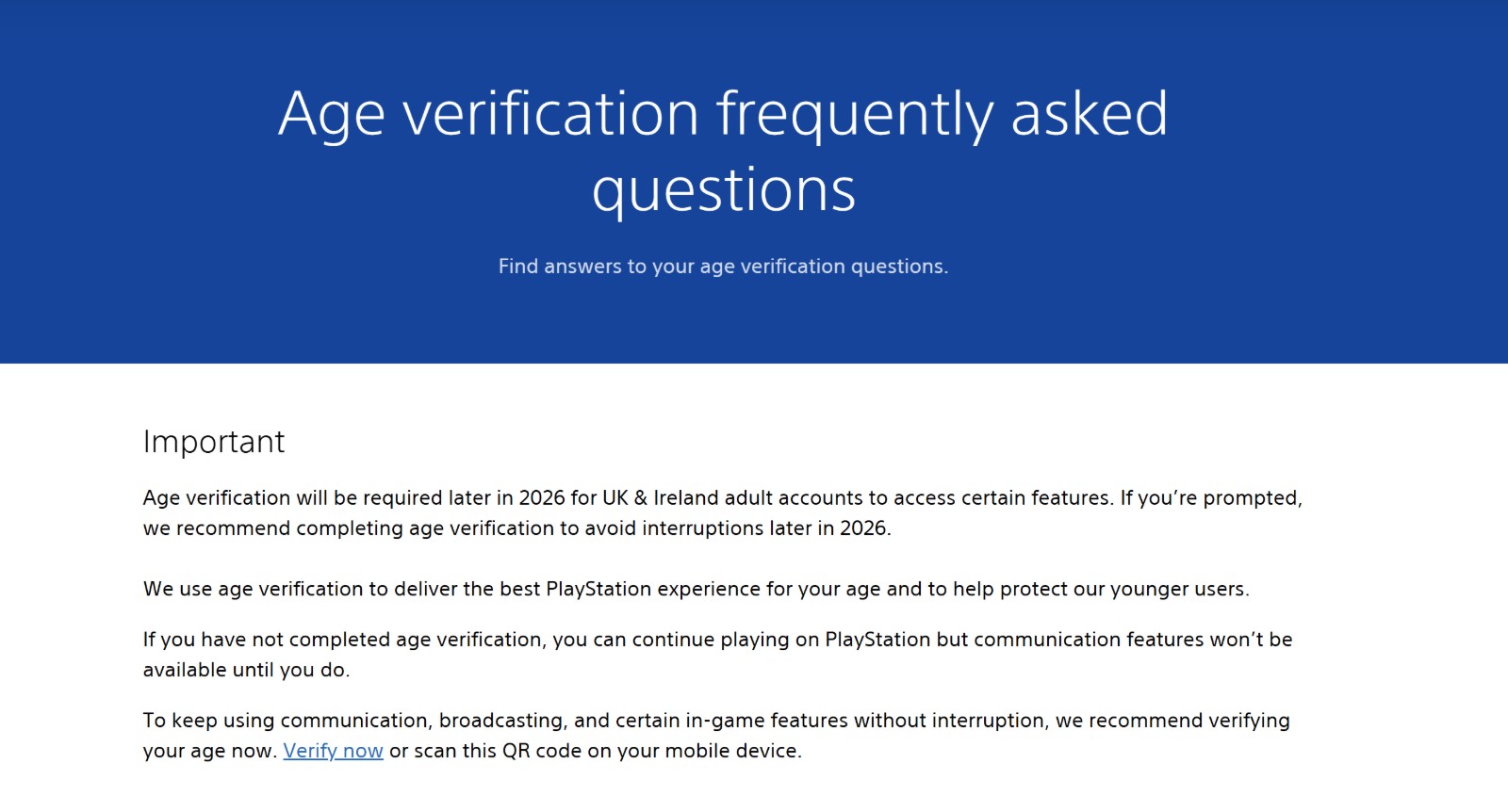Screen dimensions: 1508x812
Task: Click the 'We use age verification to deliver' paragraph
Action: coord(696,590)
